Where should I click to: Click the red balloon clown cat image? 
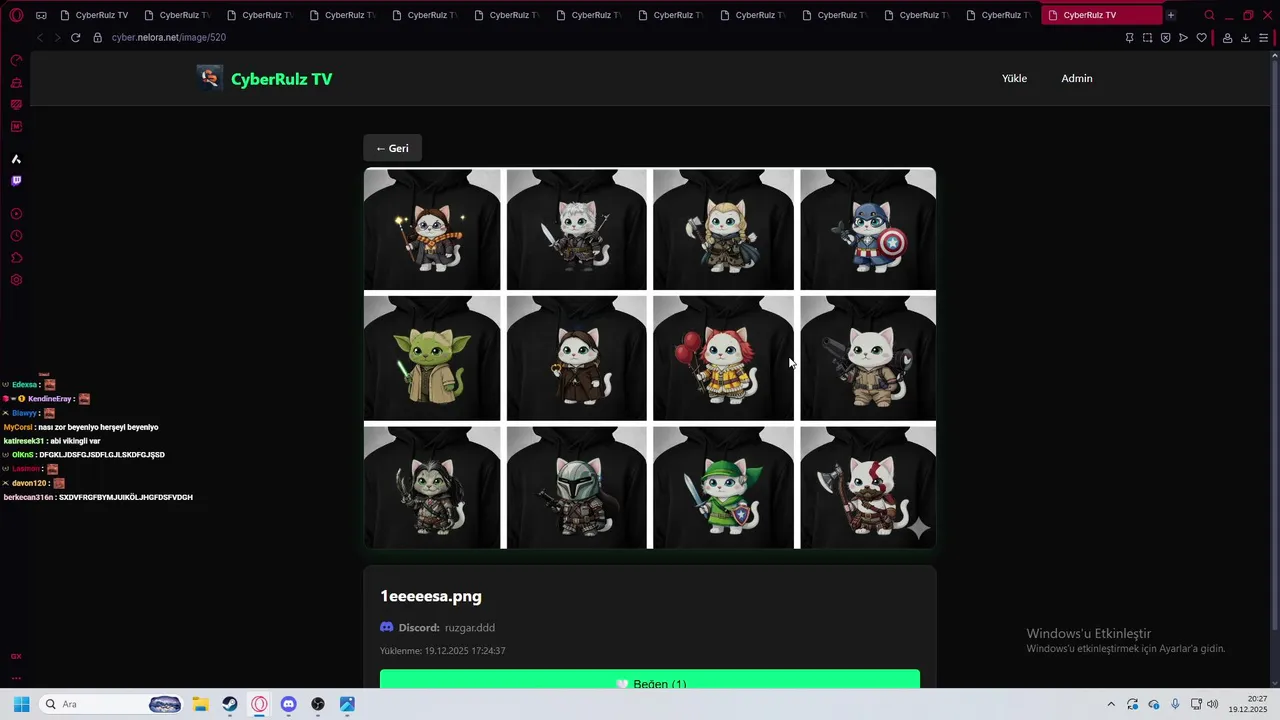(x=723, y=358)
